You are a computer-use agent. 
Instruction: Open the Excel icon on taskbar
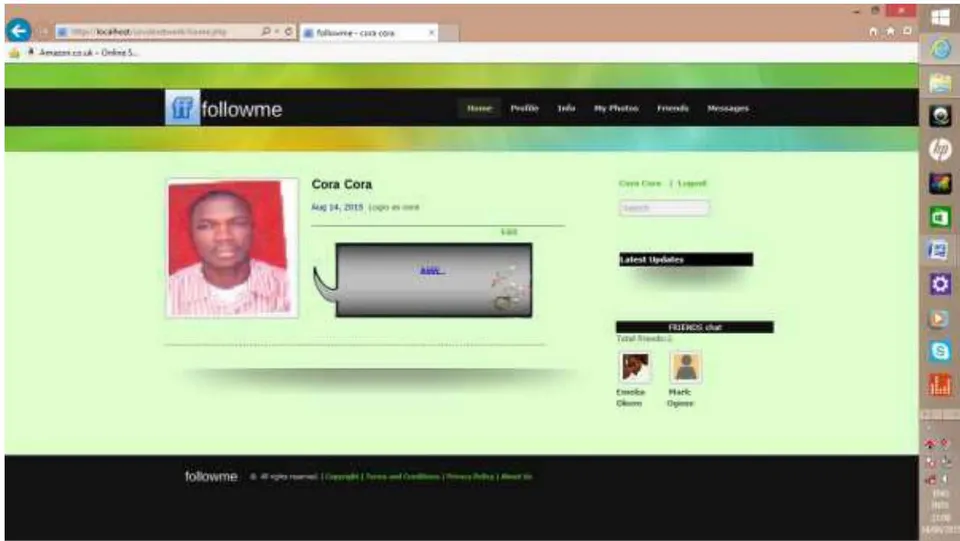tap(940, 217)
